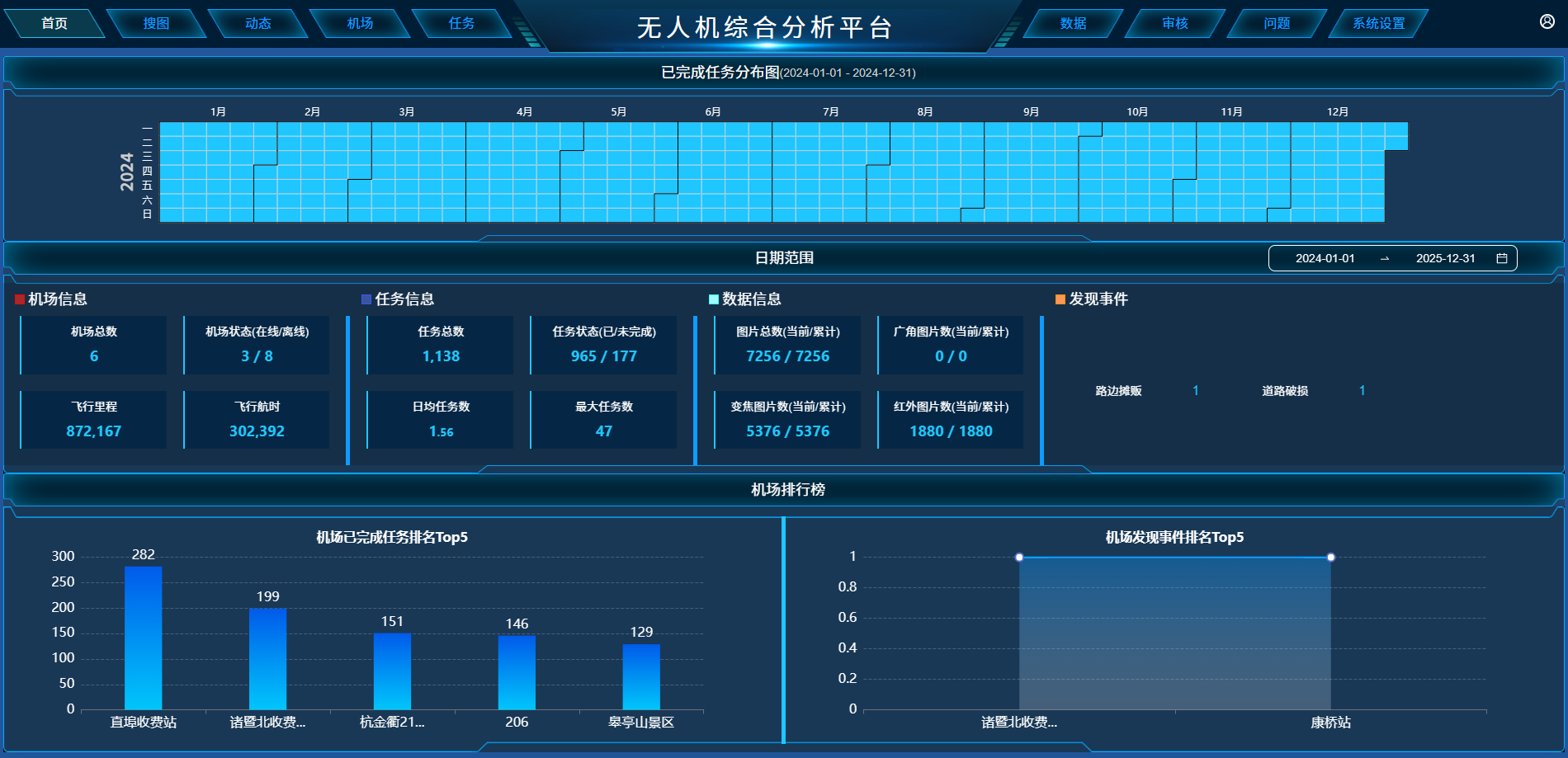The width and height of the screenshot is (1568, 758).
Task: Open the 数据 menu tab
Action: point(1073,23)
